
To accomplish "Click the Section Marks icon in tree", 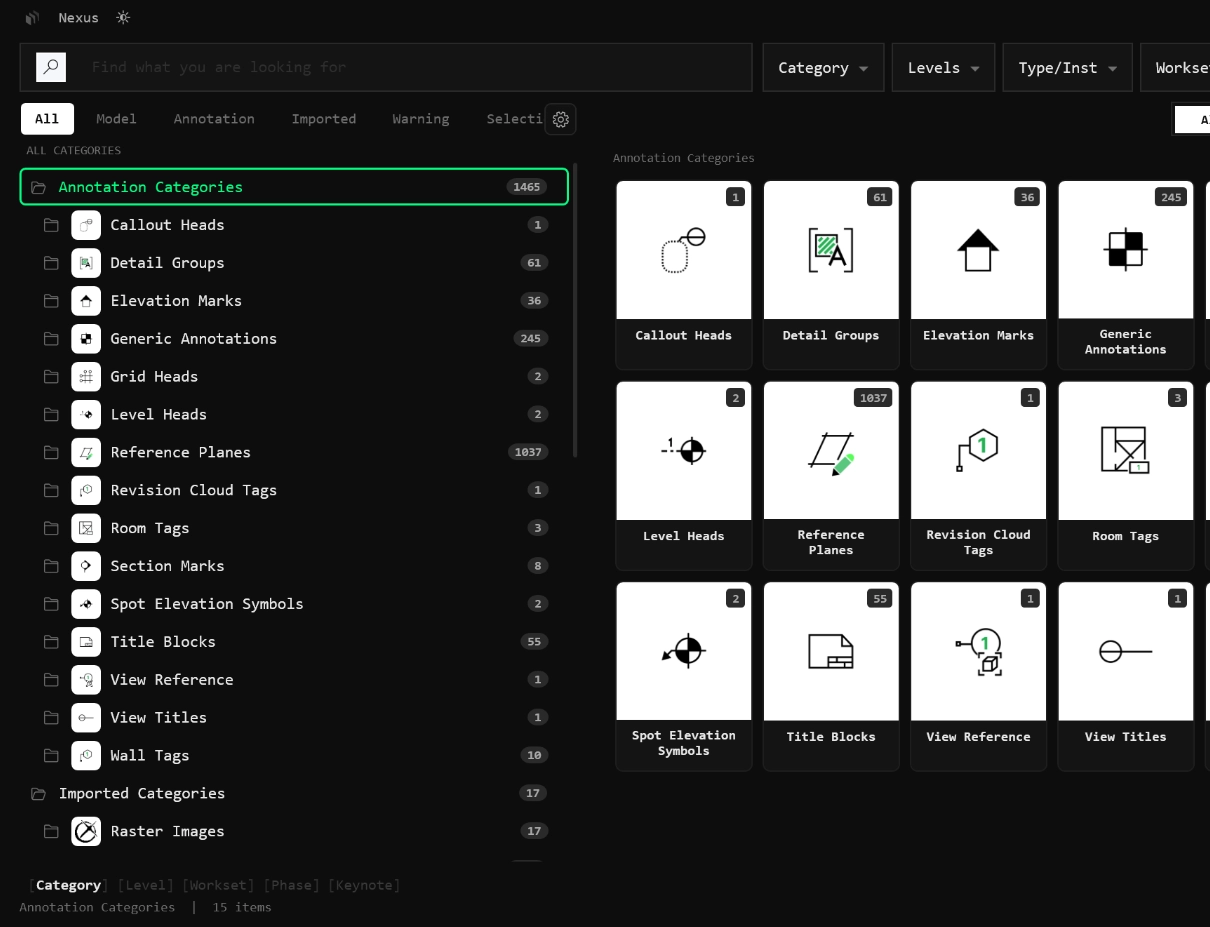I will click(x=86, y=566).
